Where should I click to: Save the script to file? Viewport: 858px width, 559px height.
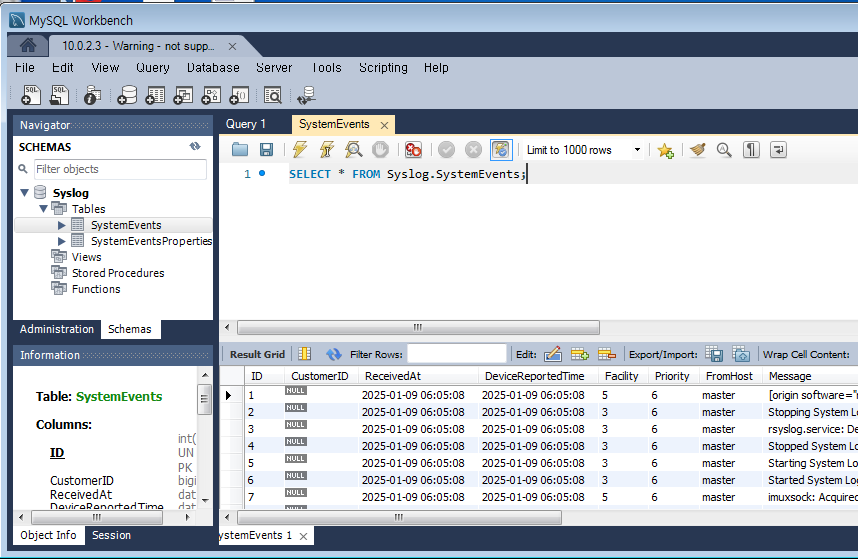[x=266, y=149]
